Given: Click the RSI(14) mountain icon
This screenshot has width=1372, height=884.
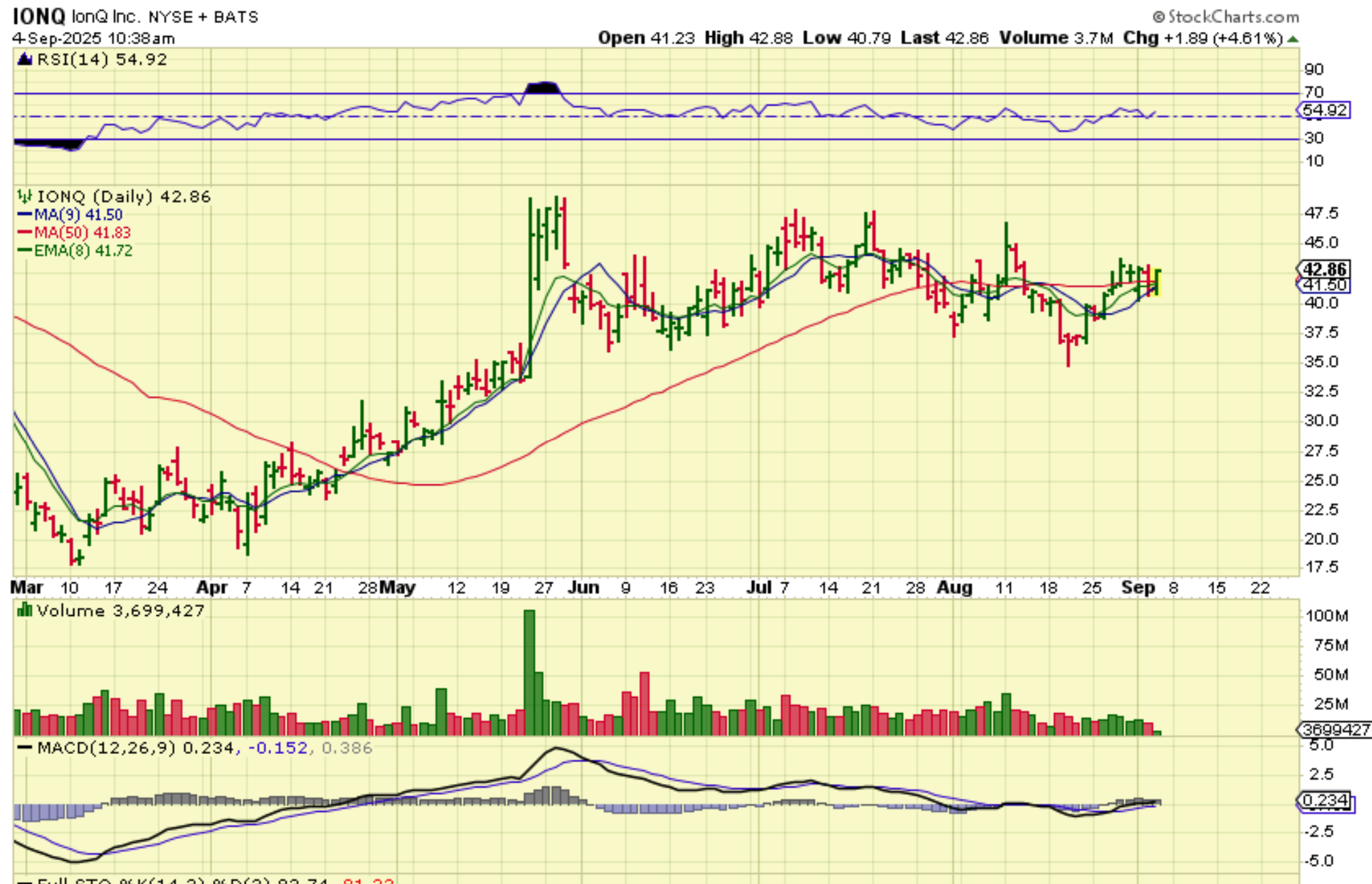Looking at the screenshot, I should click(x=25, y=60).
